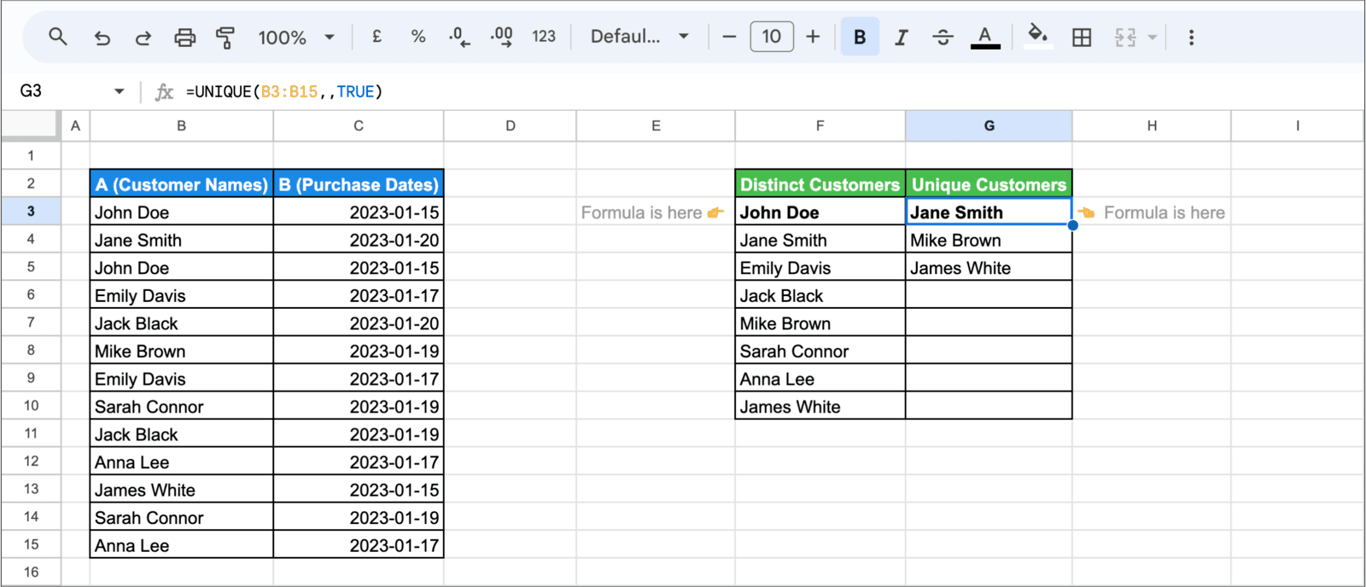Open the merge cells dropdown arrow
Screen dimensions: 1366x587
tap(1152, 38)
